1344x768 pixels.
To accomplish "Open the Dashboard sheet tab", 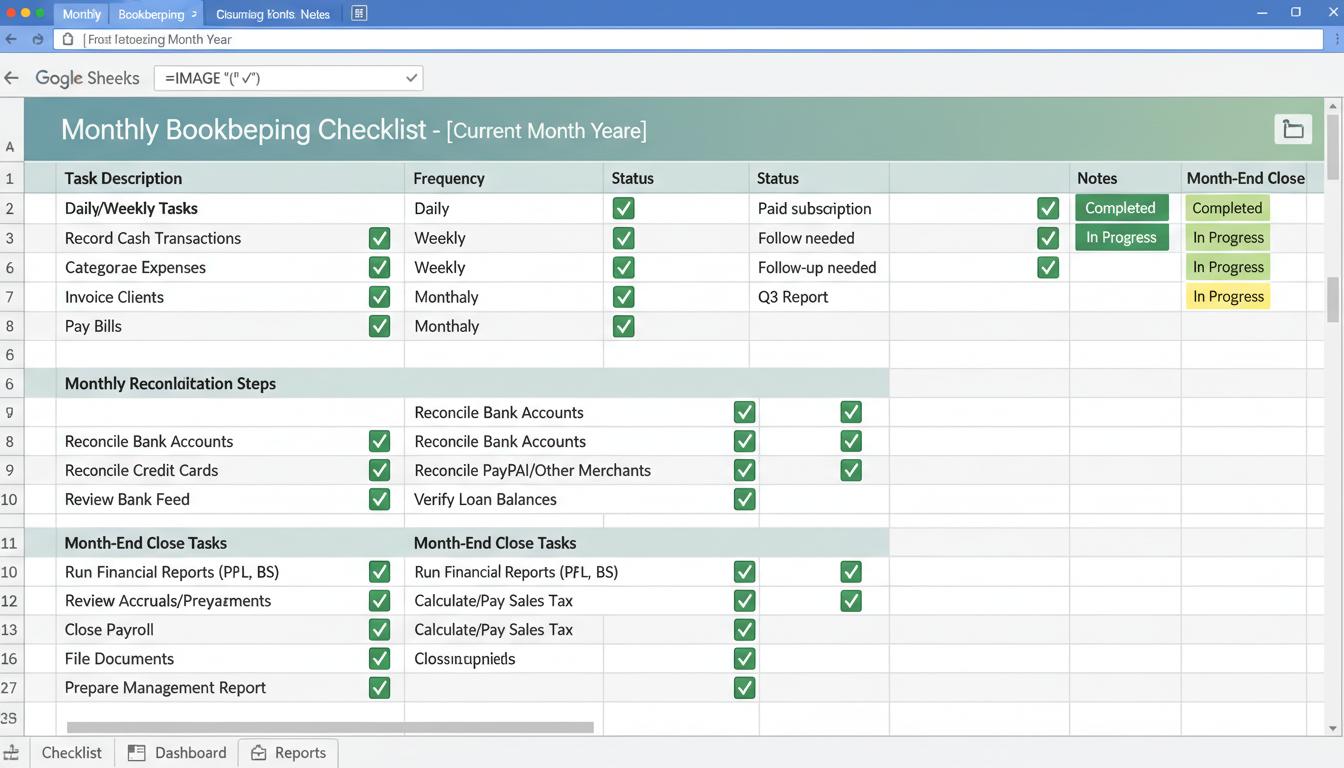I will pyautogui.click(x=177, y=752).
